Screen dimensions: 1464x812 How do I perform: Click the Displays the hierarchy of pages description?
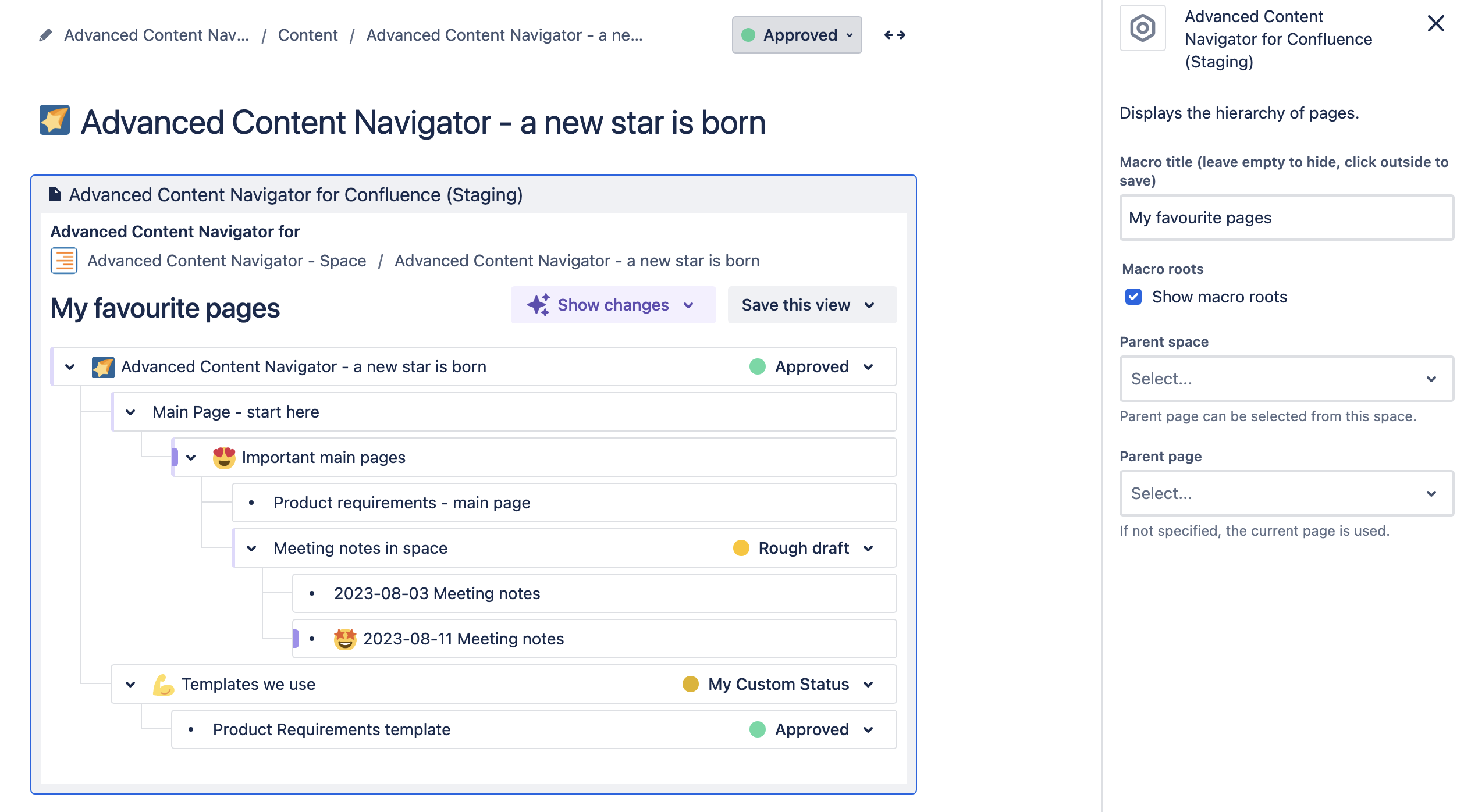(x=1239, y=113)
